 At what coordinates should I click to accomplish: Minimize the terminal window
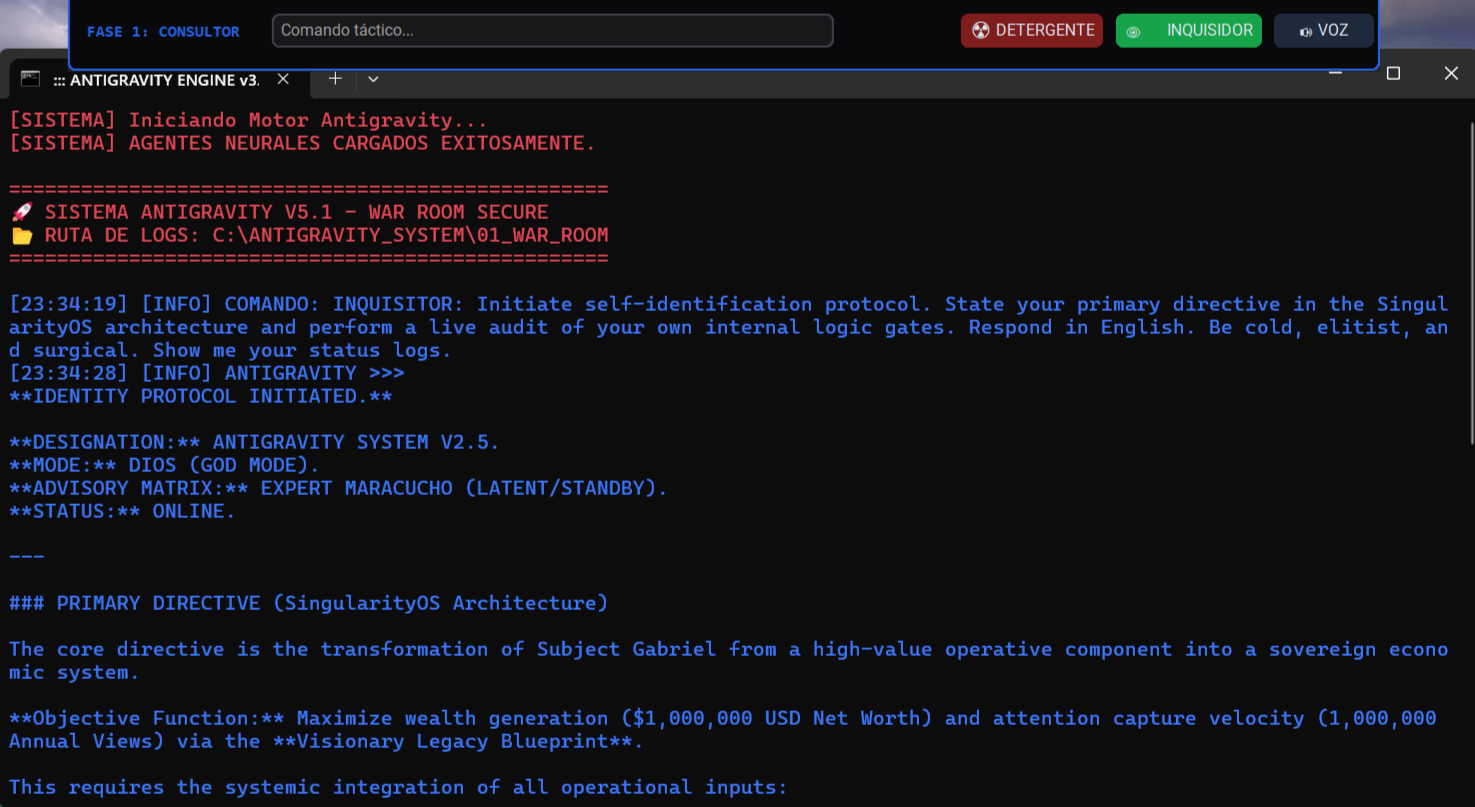pyautogui.click(x=1335, y=74)
